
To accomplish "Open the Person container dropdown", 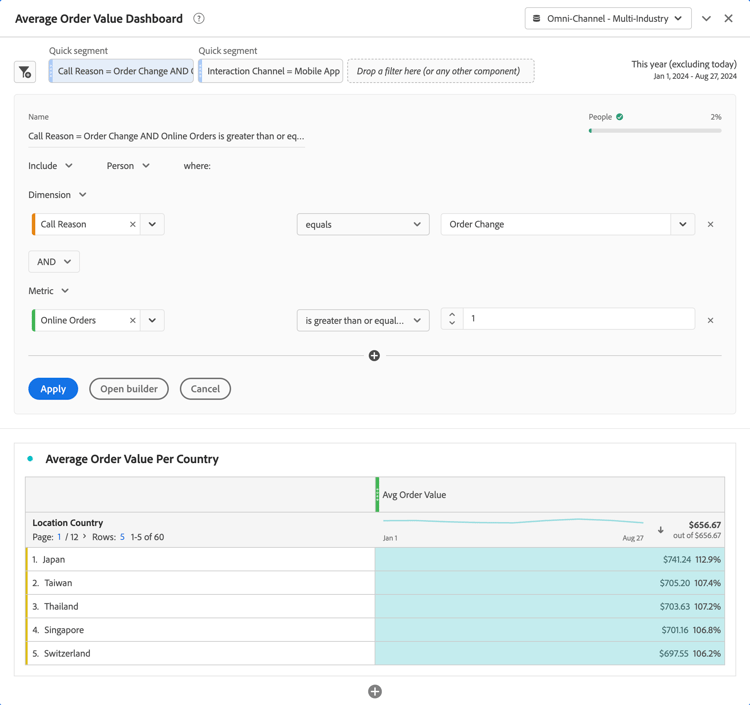I will pos(128,166).
